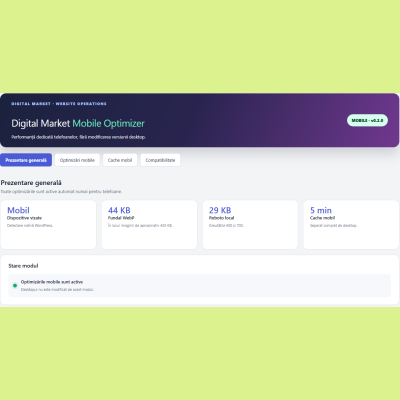400x400 pixels.
Task: Select the Compatibilitate tab
Action: pyautogui.click(x=160, y=160)
